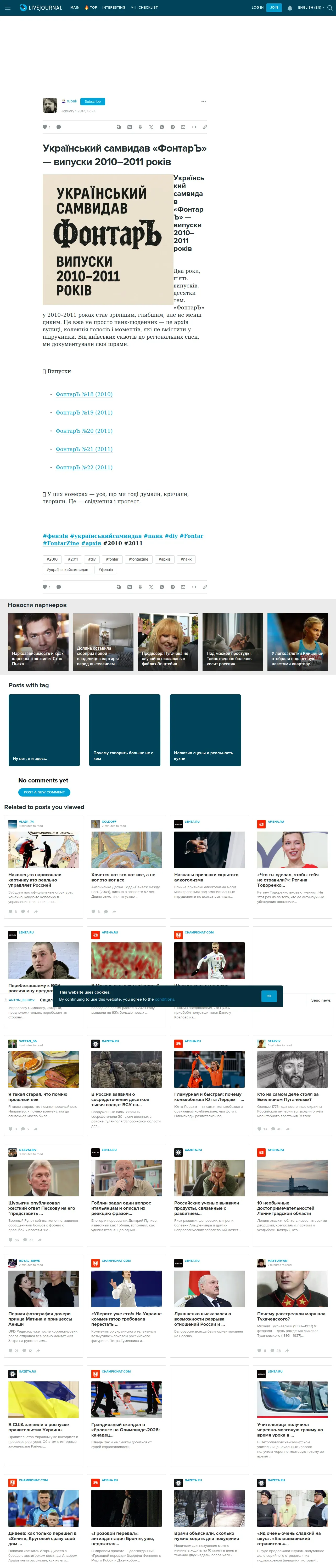Open the notifications bell
Viewport: 336px width, 1568px height.
(290, 8)
